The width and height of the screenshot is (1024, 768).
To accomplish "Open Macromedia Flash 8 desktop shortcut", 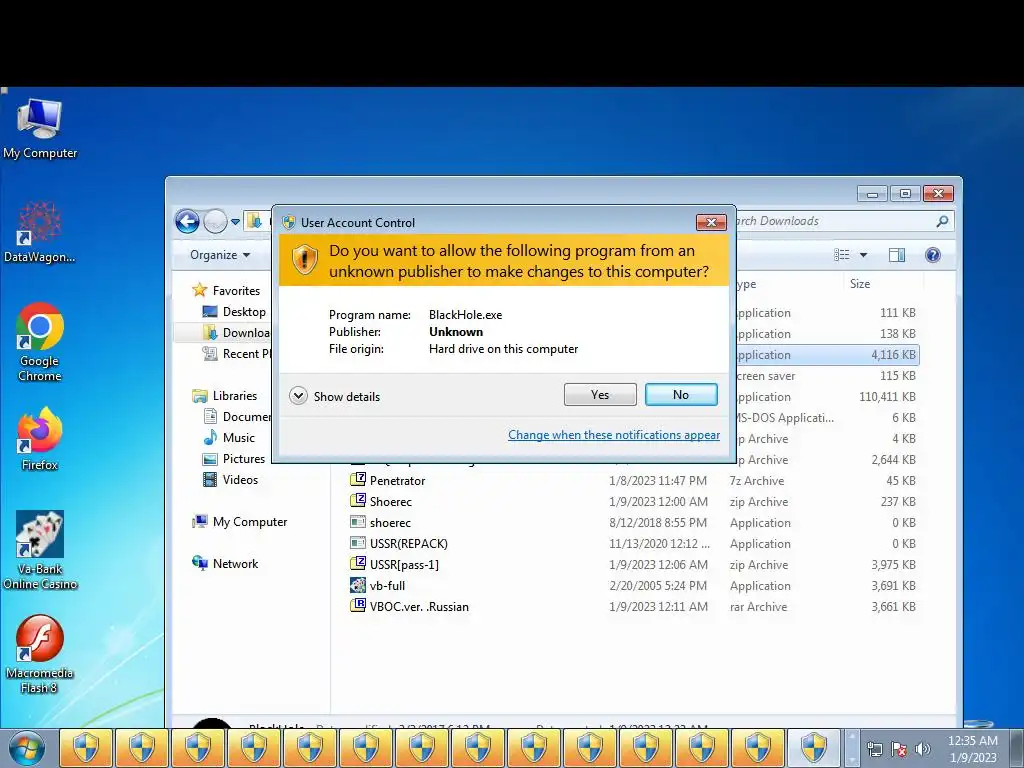I will pos(40,654).
